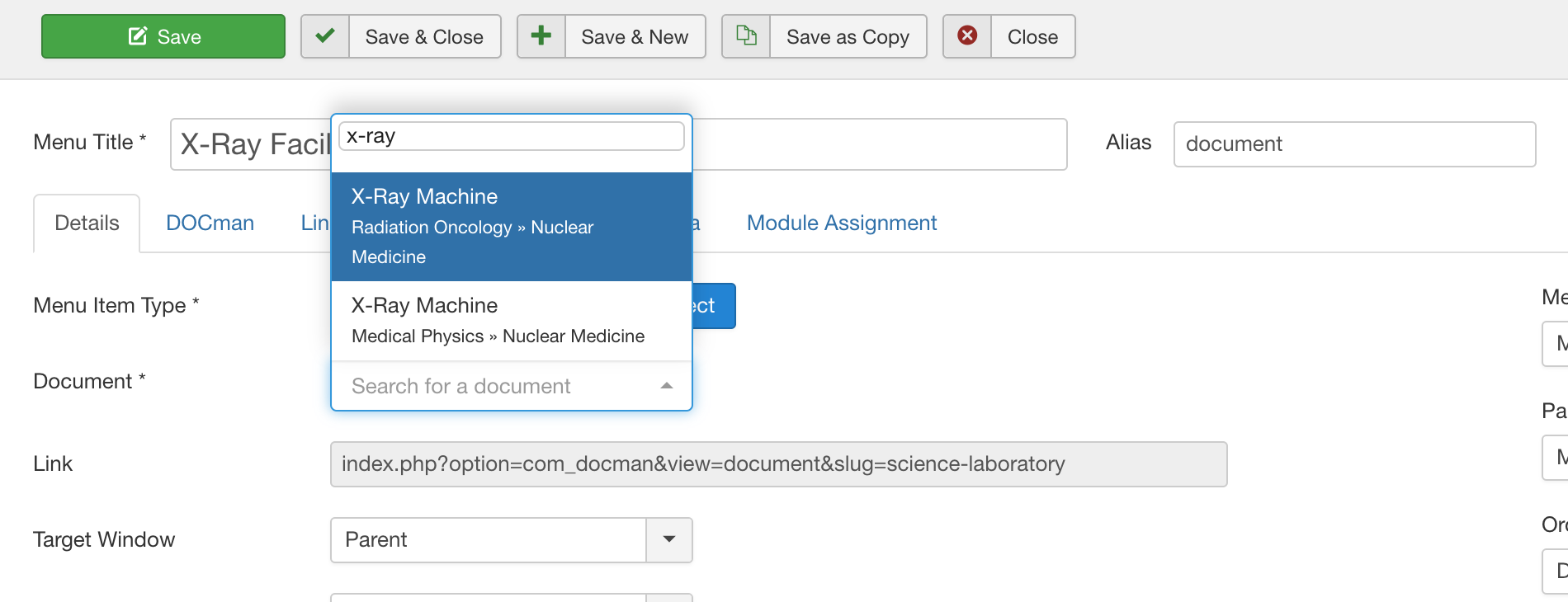Click the read-only Link field
The width and height of the screenshot is (1568, 602).
click(779, 464)
